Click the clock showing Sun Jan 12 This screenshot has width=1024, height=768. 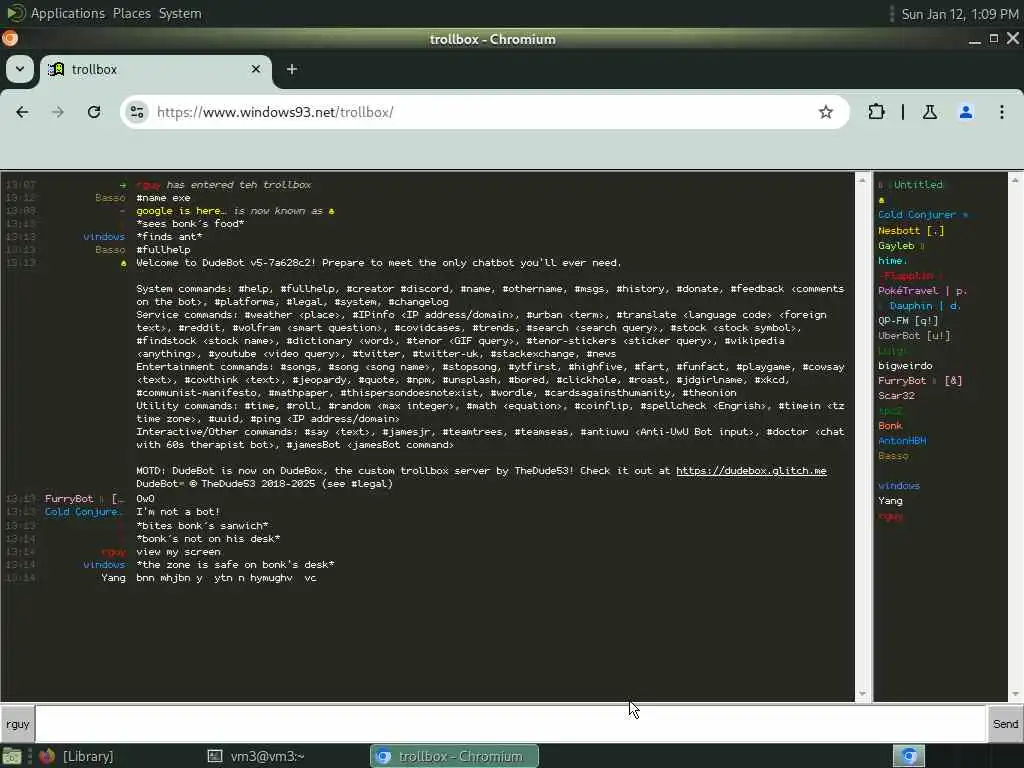pyautogui.click(x=959, y=14)
